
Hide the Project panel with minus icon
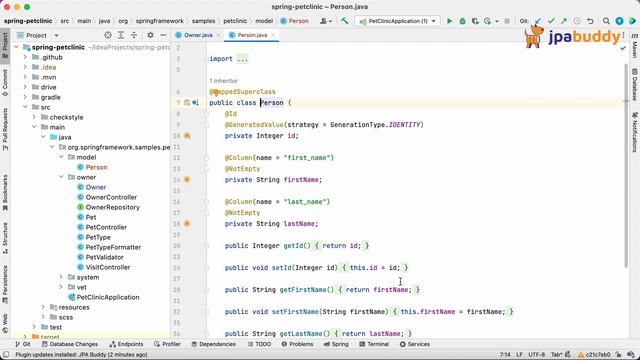(x=163, y=35)
